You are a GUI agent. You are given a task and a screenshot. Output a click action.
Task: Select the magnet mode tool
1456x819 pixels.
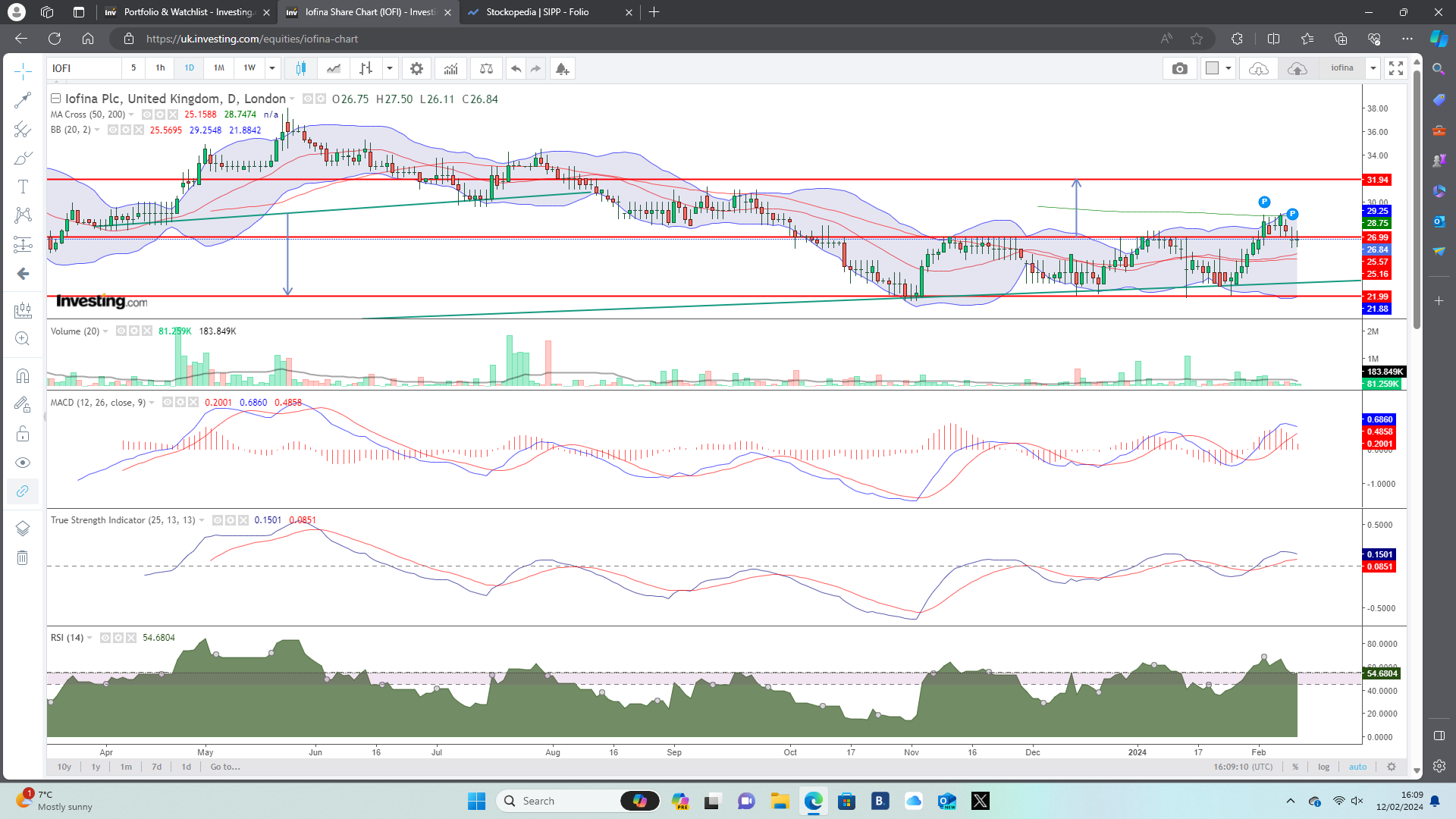click(x=23, y=376)
